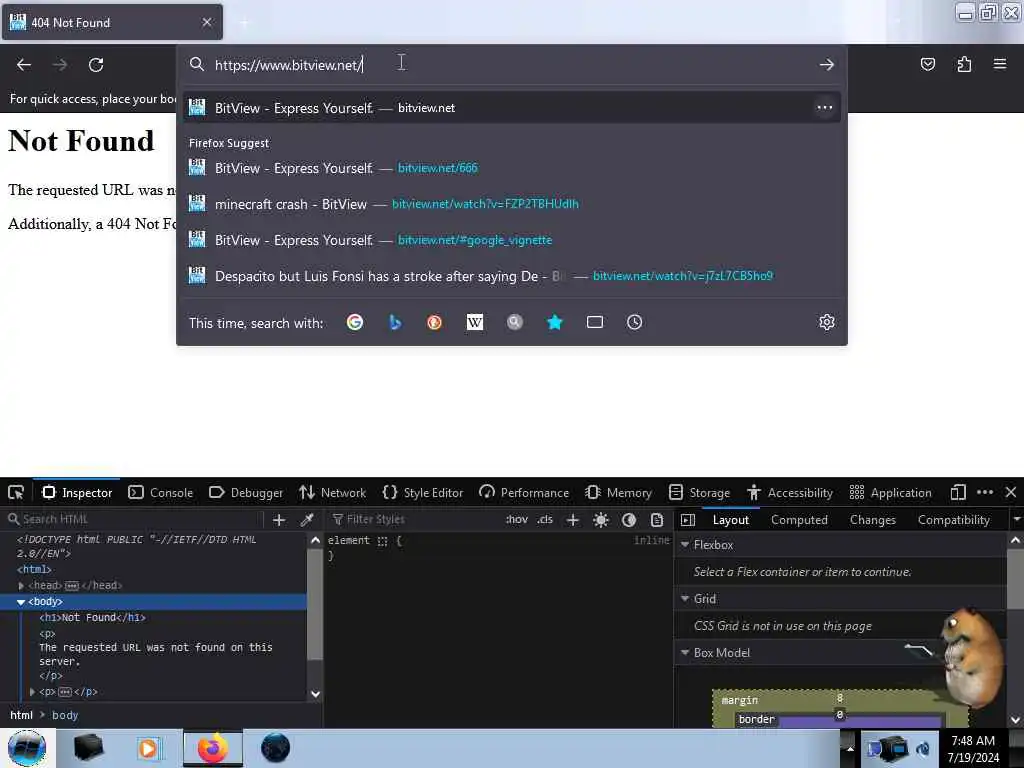Collapse the Grid section
1024x768 pixels.
[x=685, y=598]
